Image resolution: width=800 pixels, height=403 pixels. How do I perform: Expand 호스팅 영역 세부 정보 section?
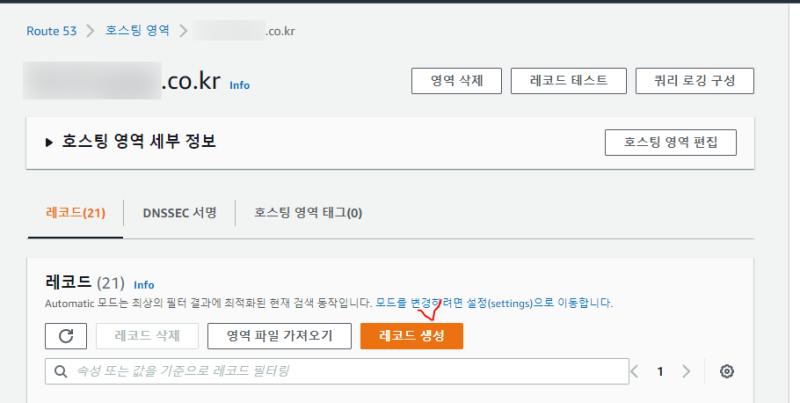point(49,142)
